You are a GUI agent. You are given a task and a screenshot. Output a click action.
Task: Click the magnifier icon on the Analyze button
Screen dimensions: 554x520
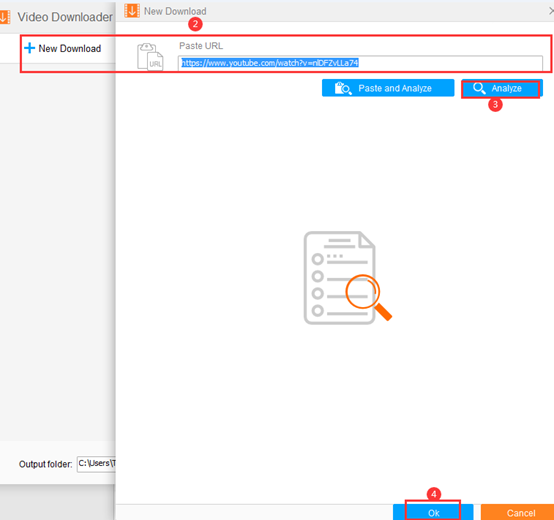[479, 88]
